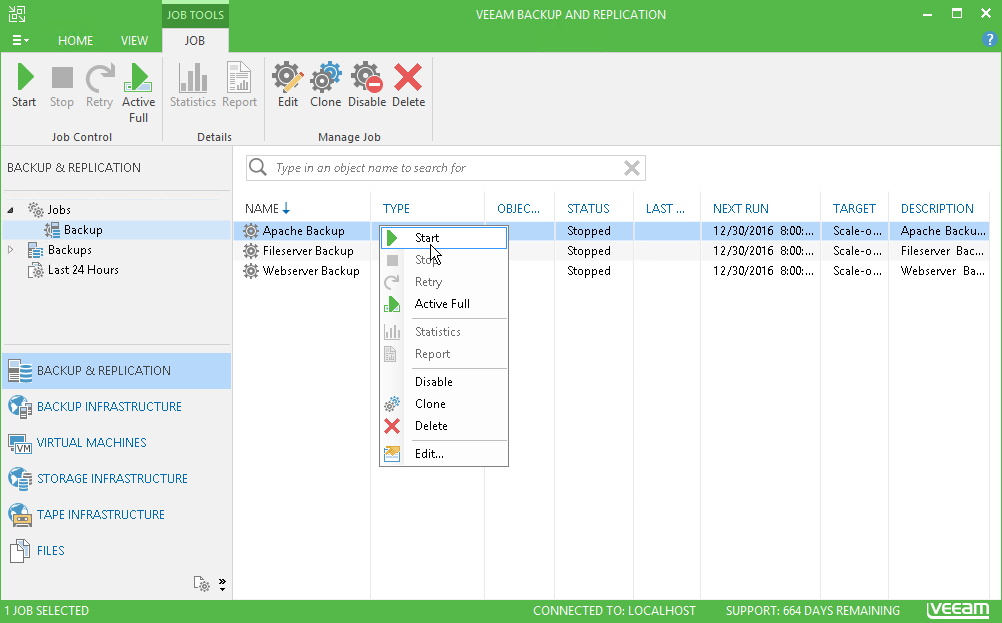Viewport: 1002px width, 623px height.
Task: Expand navigation pane overflow chevron
Action: click(x=222, y=584)
